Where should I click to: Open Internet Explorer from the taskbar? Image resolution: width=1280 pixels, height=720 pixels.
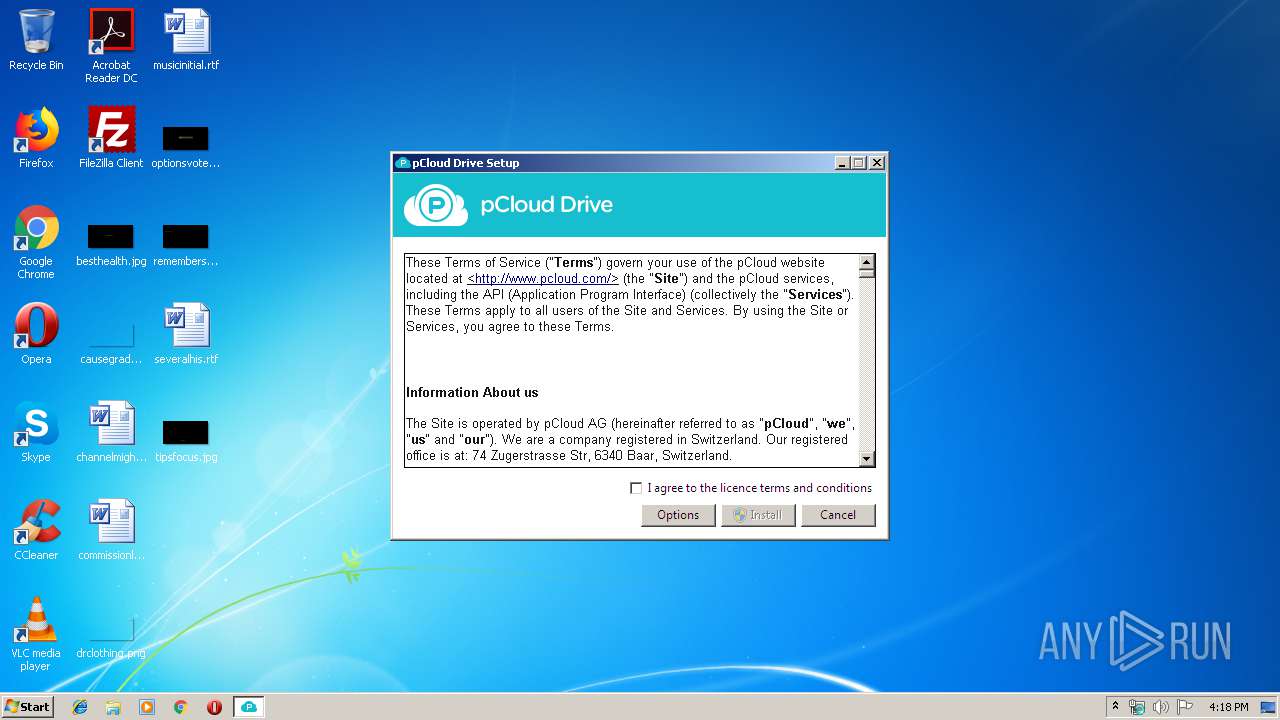(80, 707)
